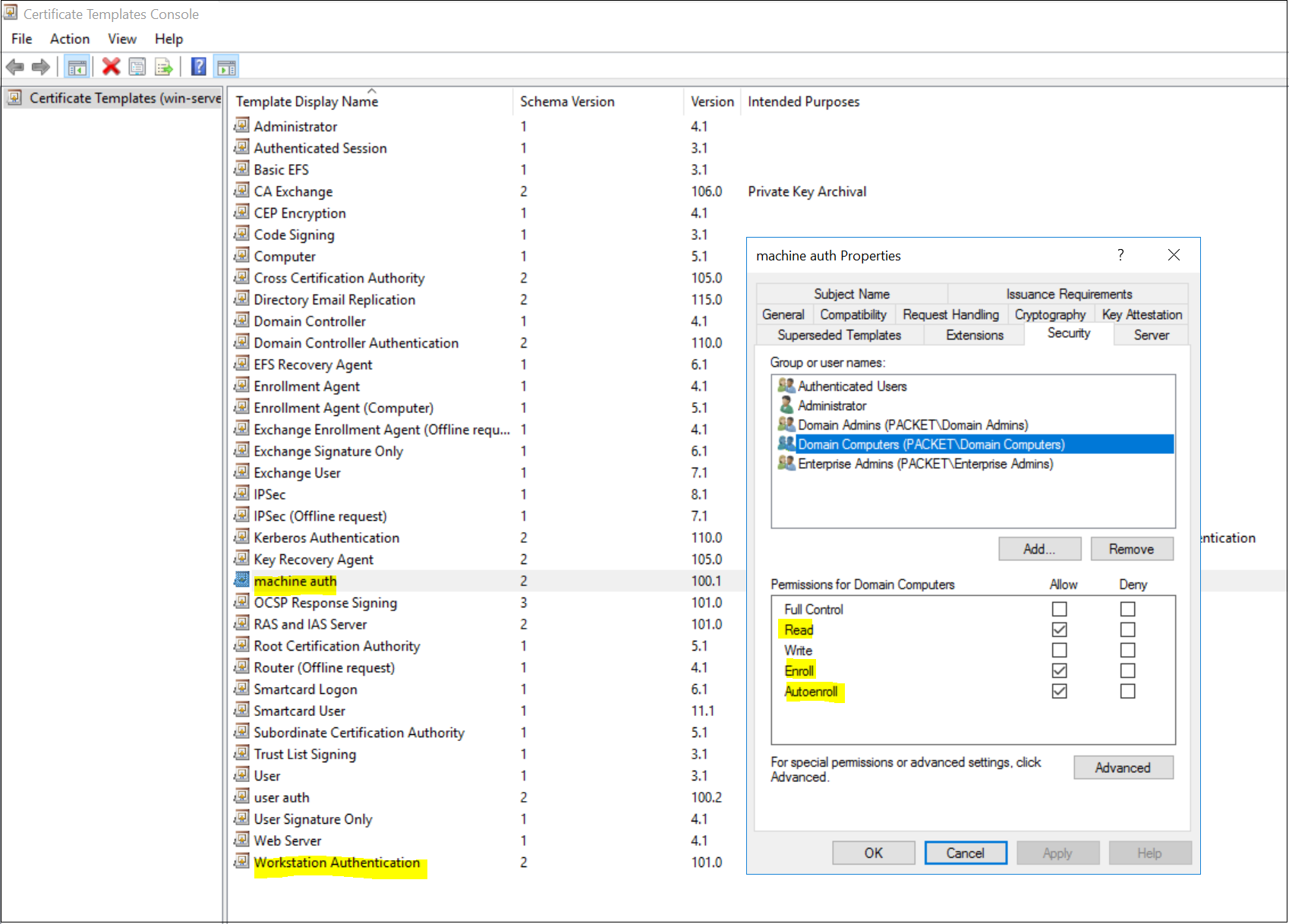
Task: Check the Write Deny checkbox
Action: point(1127,650)
